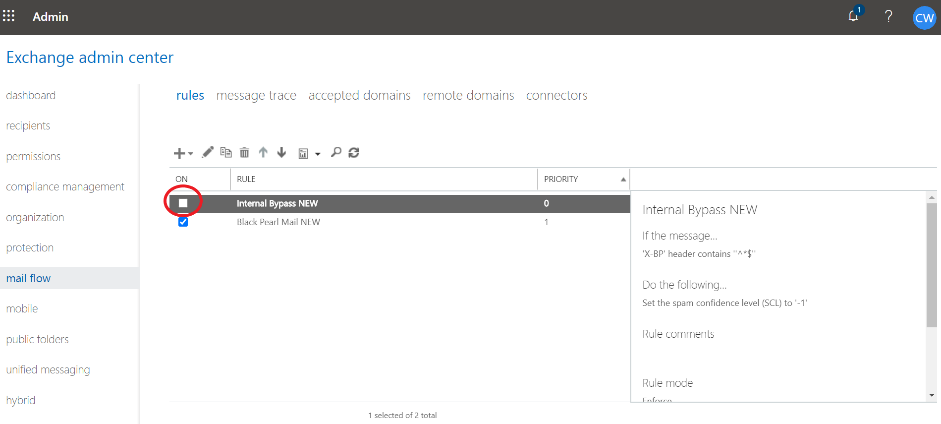
Task: Open organization section
Action: tap(35, 217)
